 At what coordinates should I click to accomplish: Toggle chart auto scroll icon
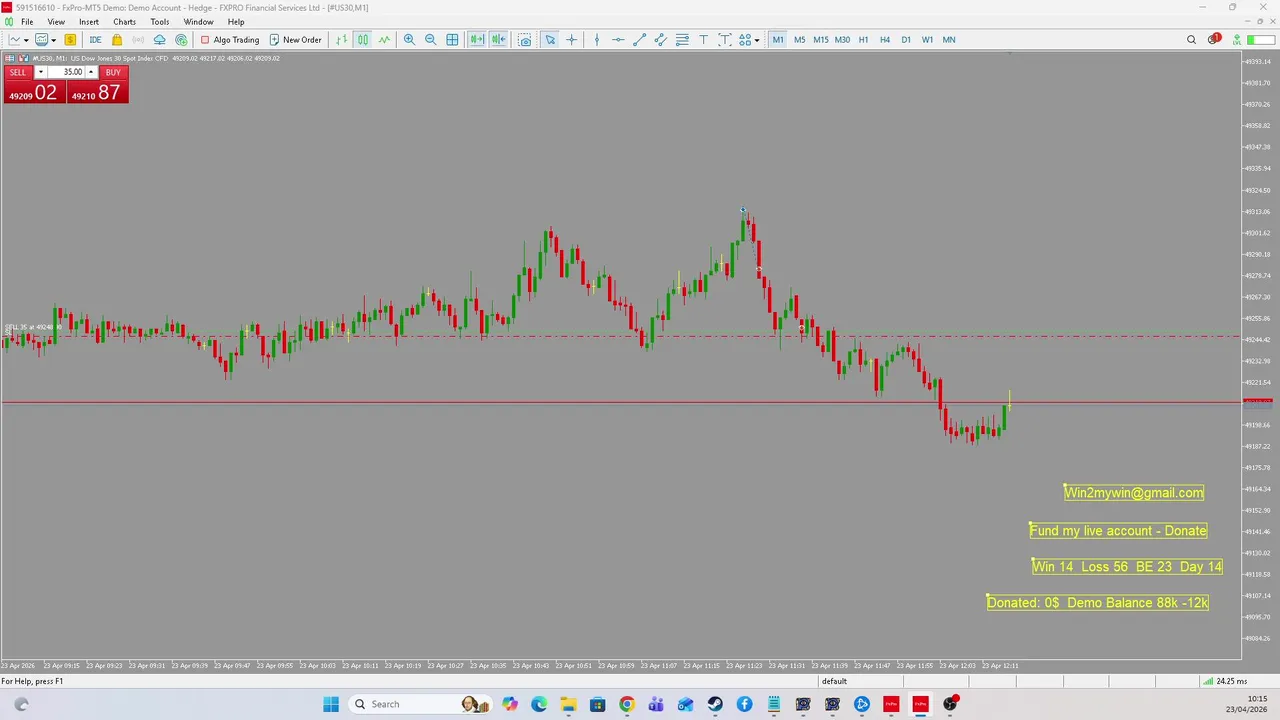477,40
